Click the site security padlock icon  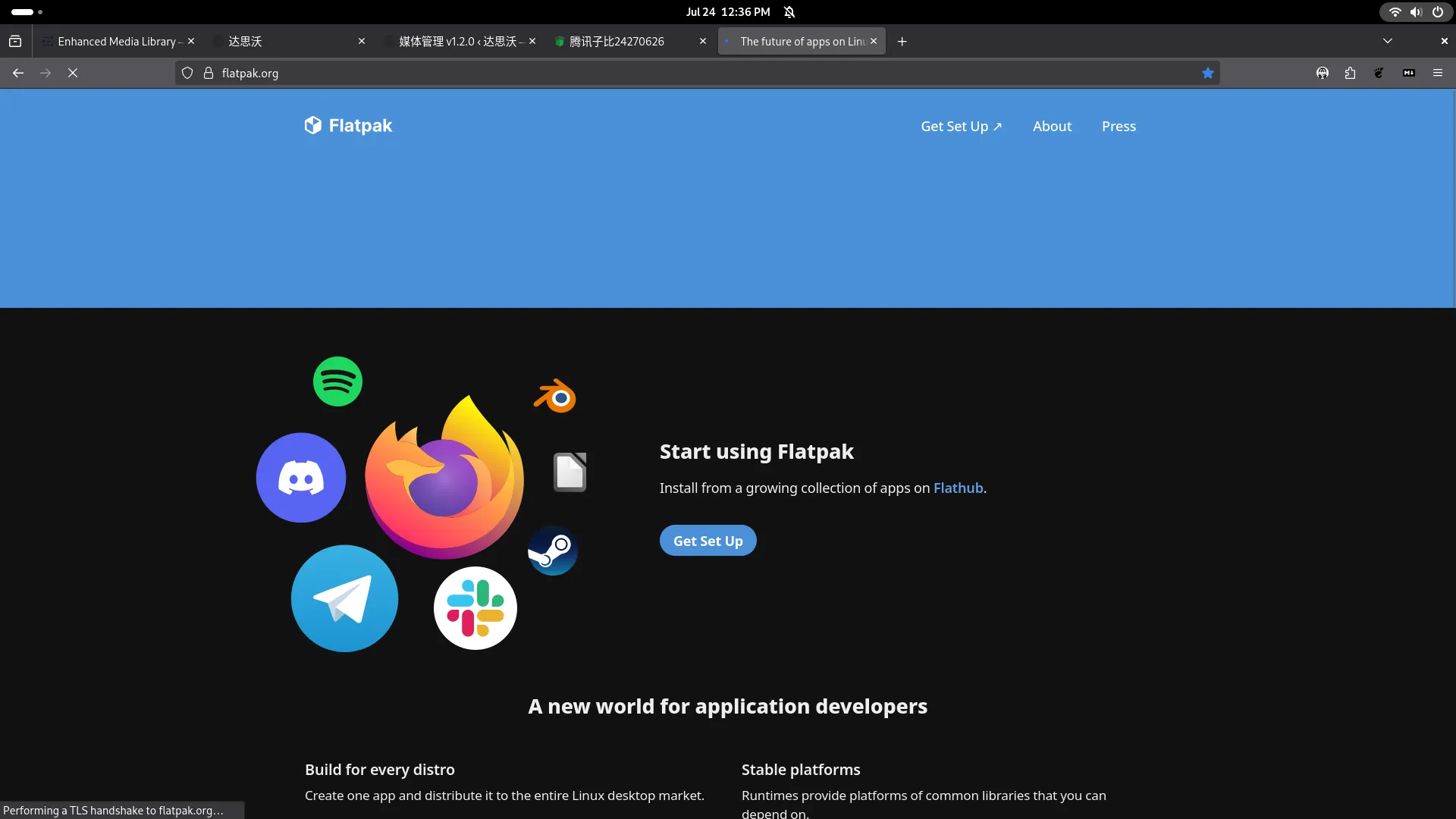[209, 73]
